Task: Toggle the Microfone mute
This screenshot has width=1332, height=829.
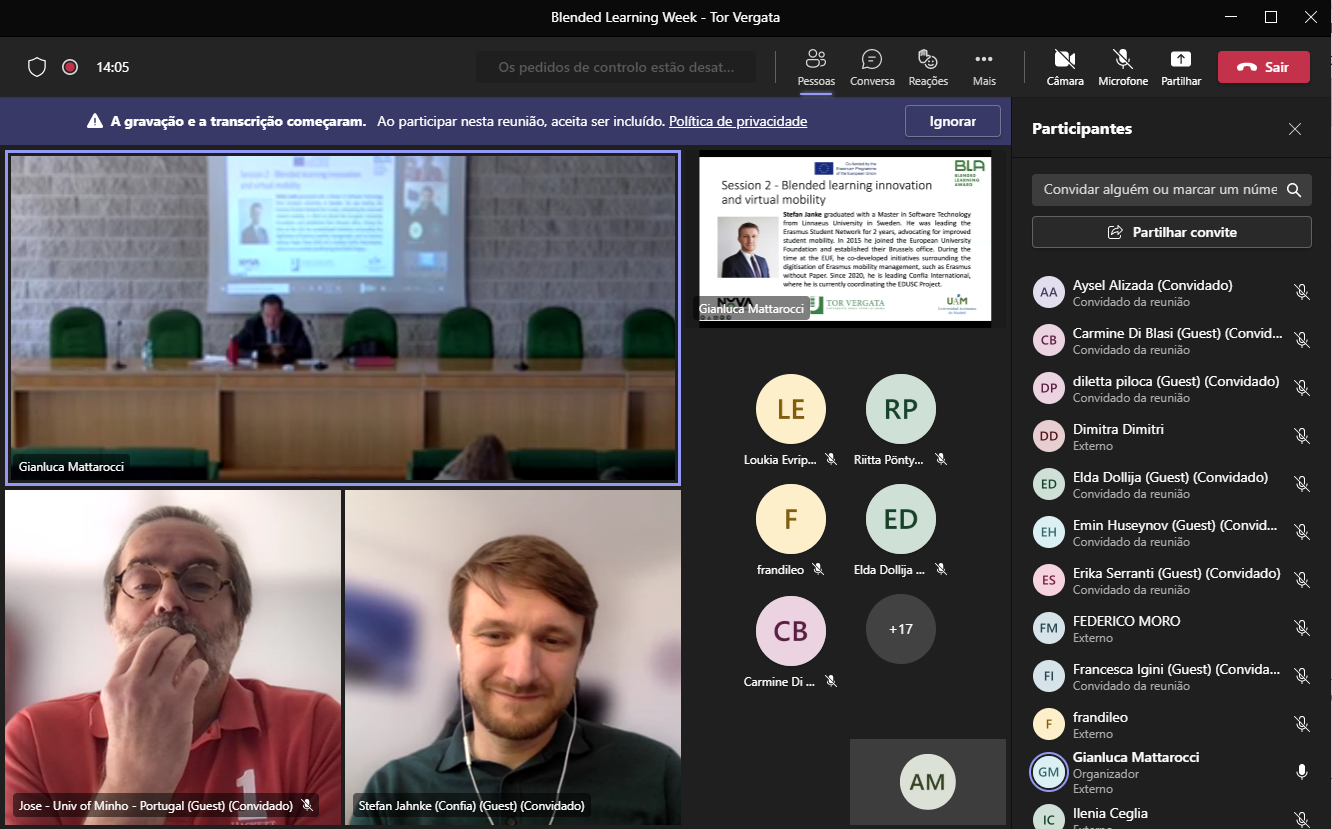Action: click(1123, 67)
